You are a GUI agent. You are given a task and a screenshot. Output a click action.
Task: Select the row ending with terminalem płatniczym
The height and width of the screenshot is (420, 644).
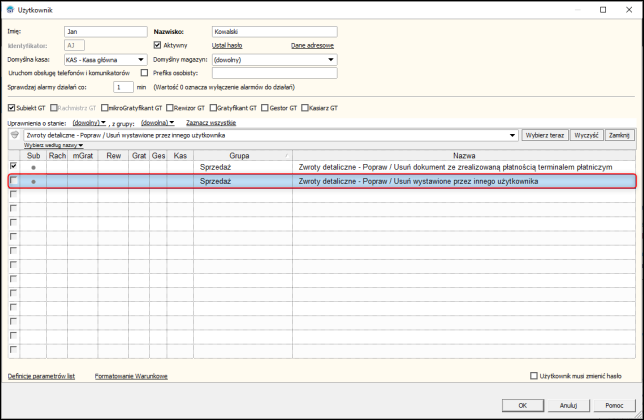[322, 167]
